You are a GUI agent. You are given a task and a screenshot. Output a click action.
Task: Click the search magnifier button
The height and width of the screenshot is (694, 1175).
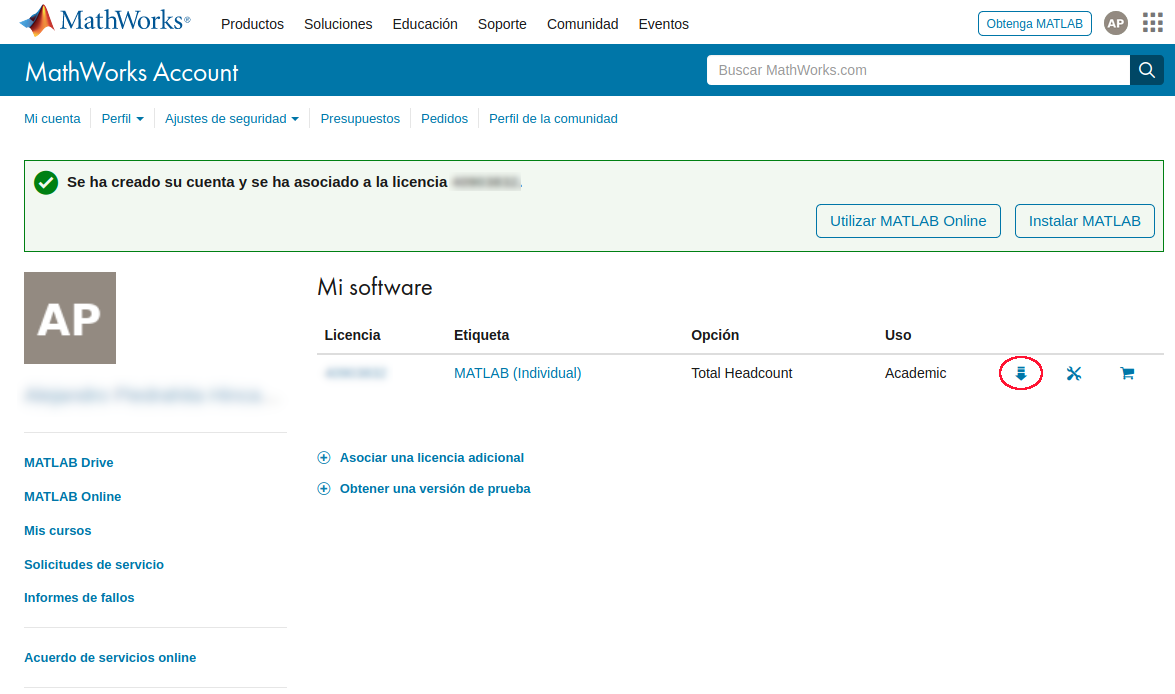(1147, 70)
